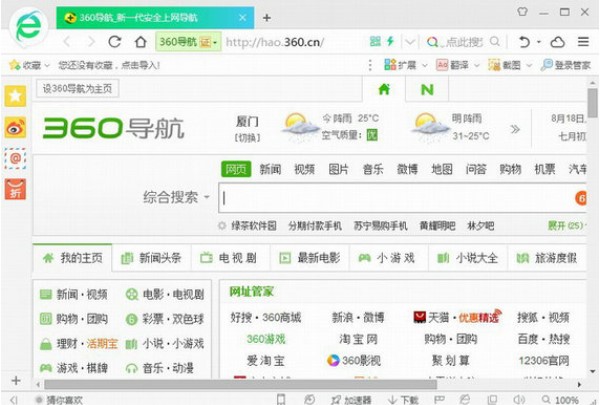The image size is (600, 405).
Task: Open 收藏 favorites star
Action: tap(25, 65)
